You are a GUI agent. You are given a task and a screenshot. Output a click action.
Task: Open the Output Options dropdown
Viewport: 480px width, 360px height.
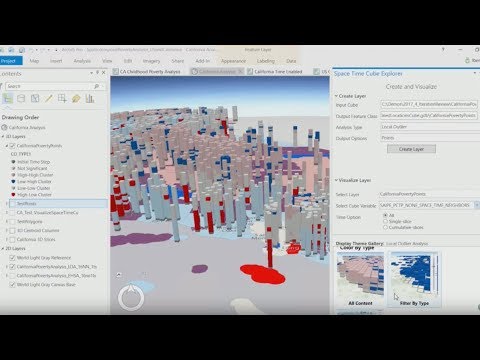click(430, 138)
